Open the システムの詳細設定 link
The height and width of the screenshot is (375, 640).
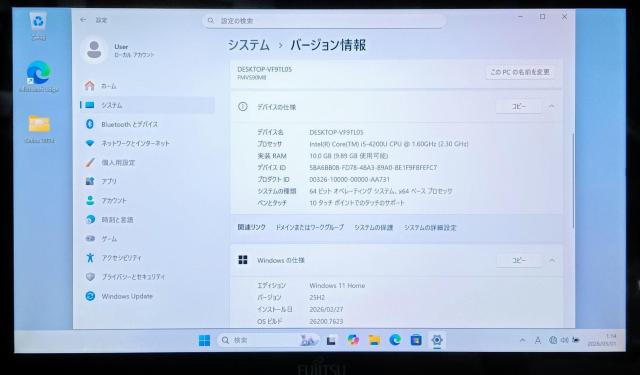click(x=430, y=227)
